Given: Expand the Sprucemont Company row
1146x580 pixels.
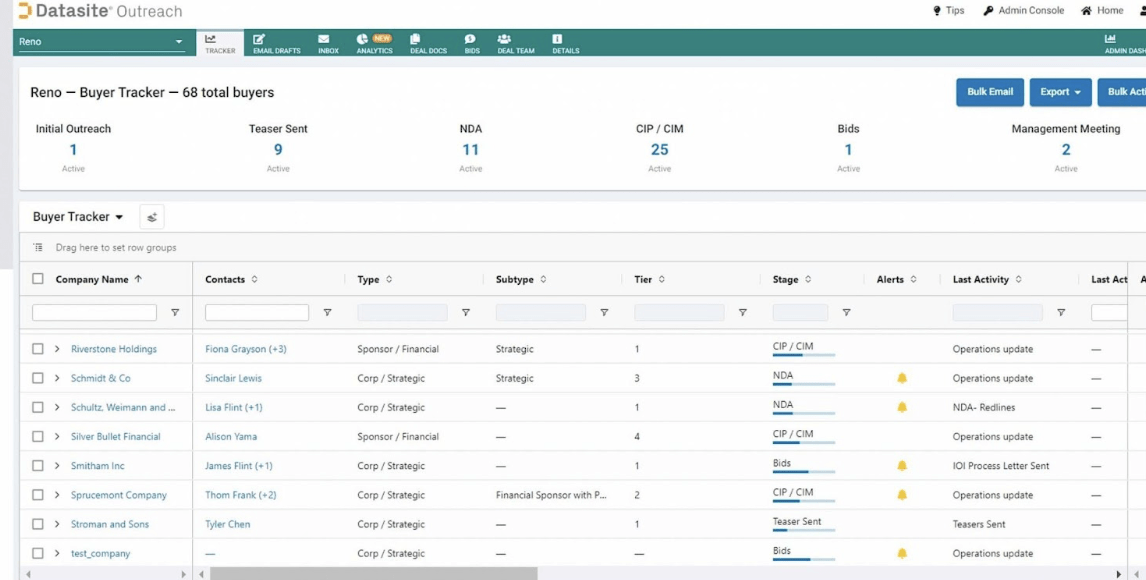Looking at the screenshot, I should coord(57,495).
